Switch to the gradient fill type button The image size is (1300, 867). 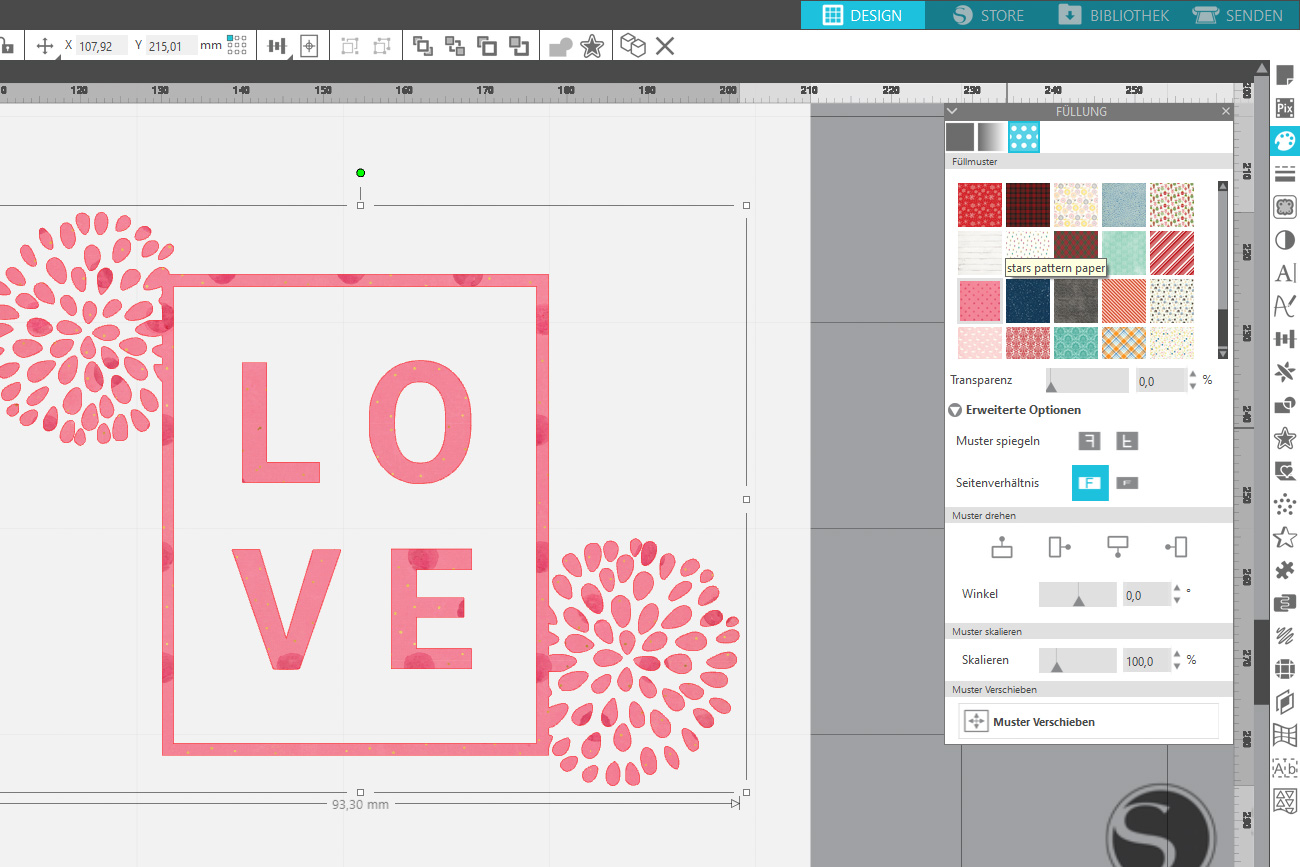pos(991,137)
